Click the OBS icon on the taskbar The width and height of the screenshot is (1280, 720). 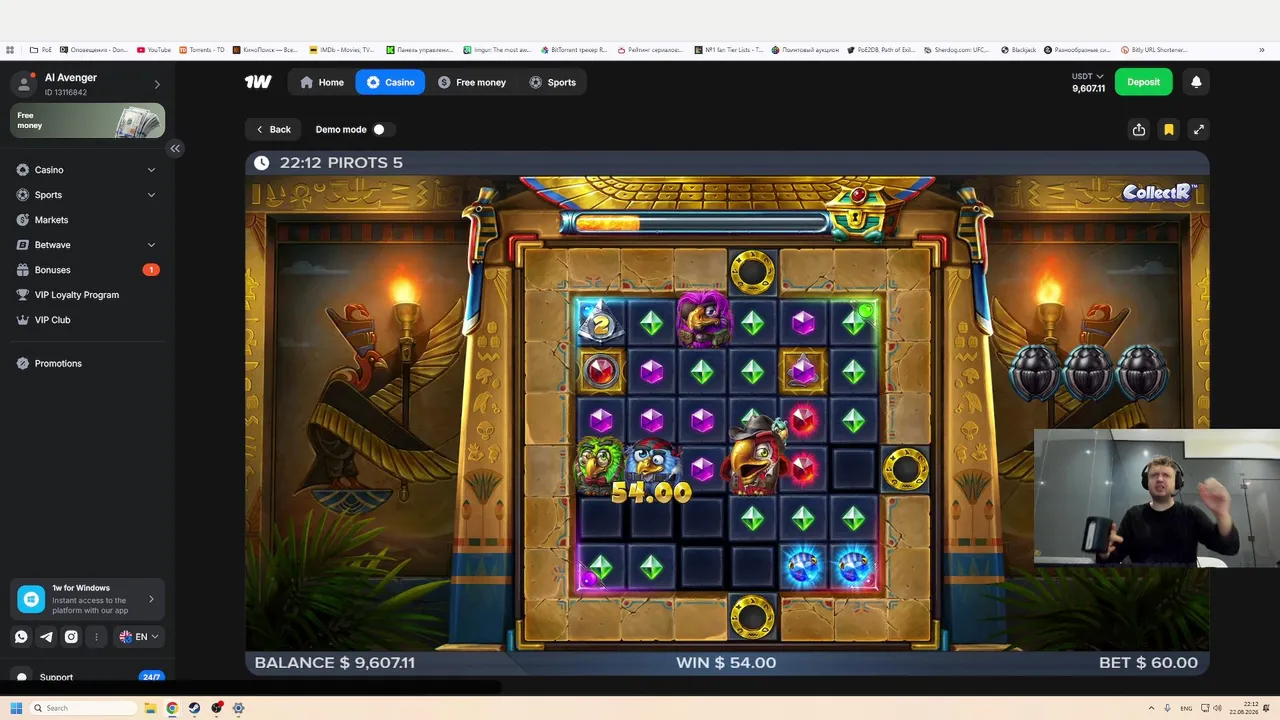coord(216,708)
